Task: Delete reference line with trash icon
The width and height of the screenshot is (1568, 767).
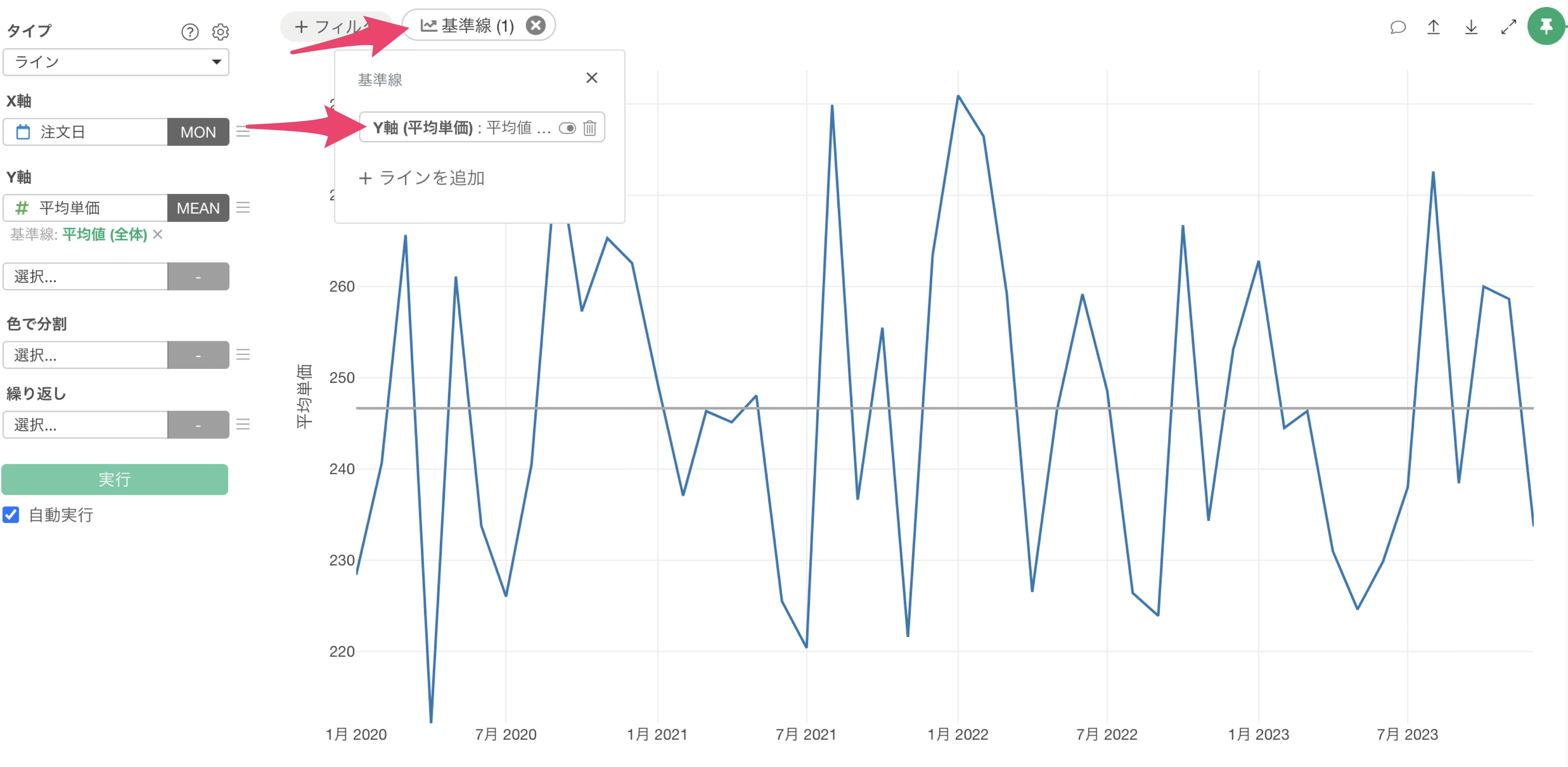Action: click(589, 128)
